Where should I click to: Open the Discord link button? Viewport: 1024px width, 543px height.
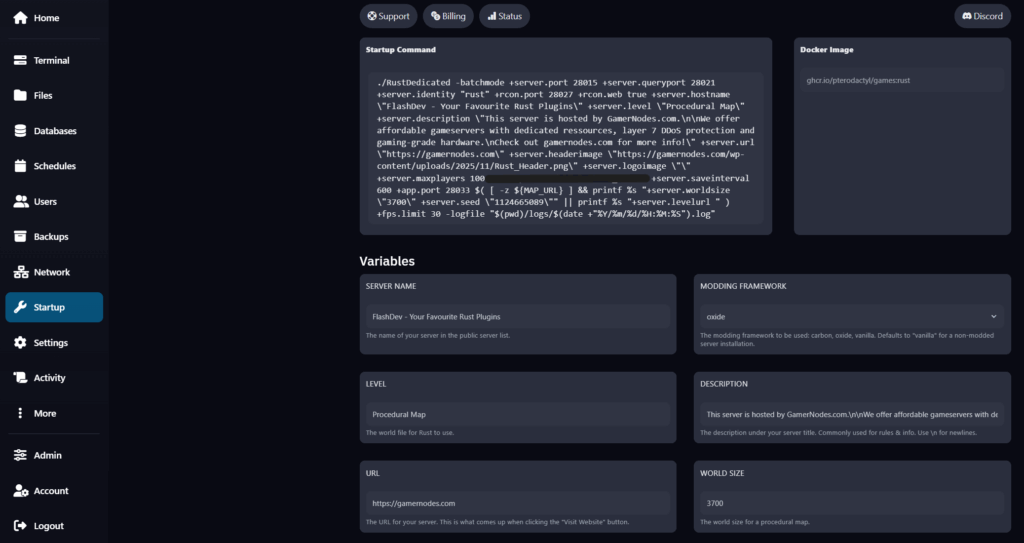982,16
